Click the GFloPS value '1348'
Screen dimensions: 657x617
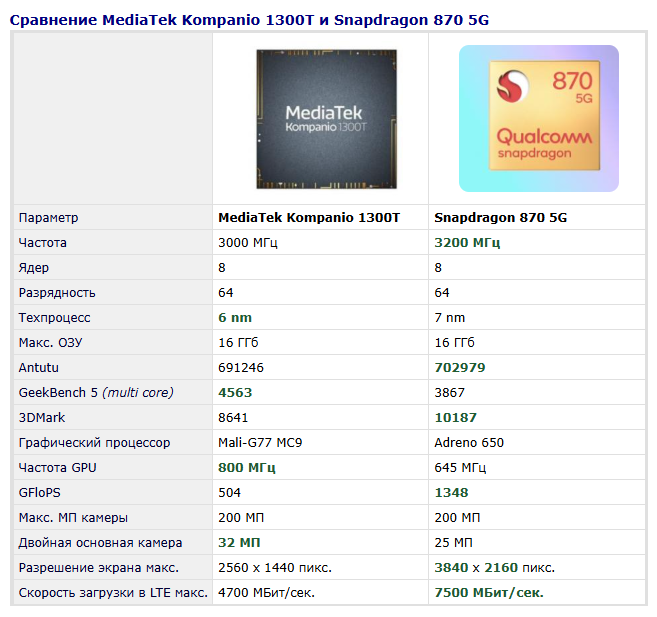click(x=451, y=493)
